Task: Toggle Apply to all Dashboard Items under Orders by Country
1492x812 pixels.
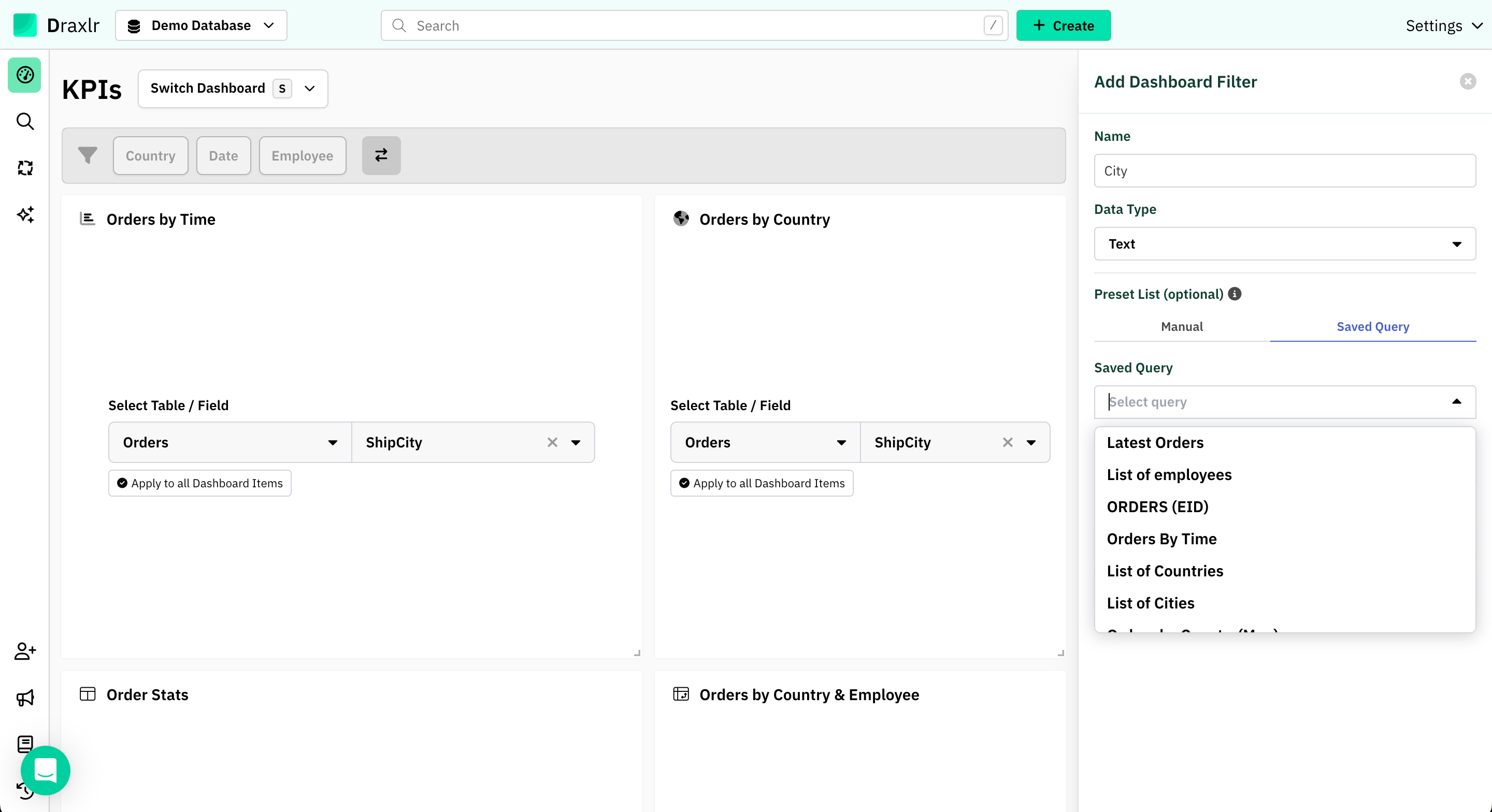Action: point(762,483)
